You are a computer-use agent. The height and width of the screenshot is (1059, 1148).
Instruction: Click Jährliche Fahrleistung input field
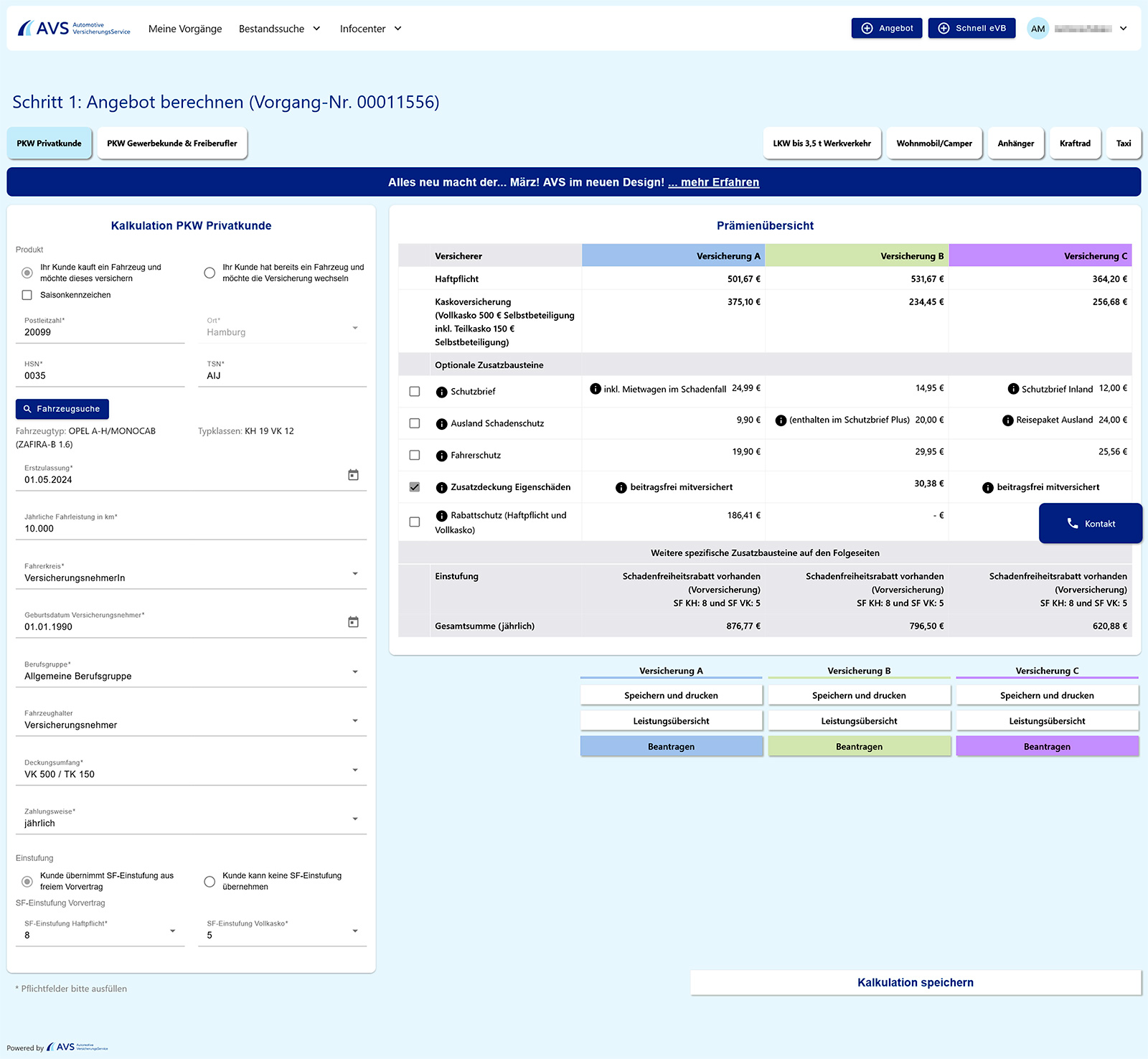191,525
